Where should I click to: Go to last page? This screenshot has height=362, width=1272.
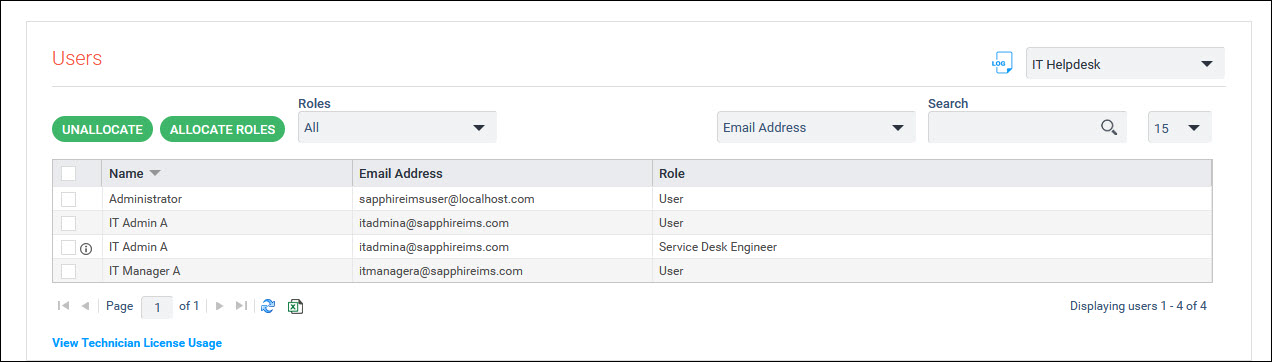click(x=241, y=306)
